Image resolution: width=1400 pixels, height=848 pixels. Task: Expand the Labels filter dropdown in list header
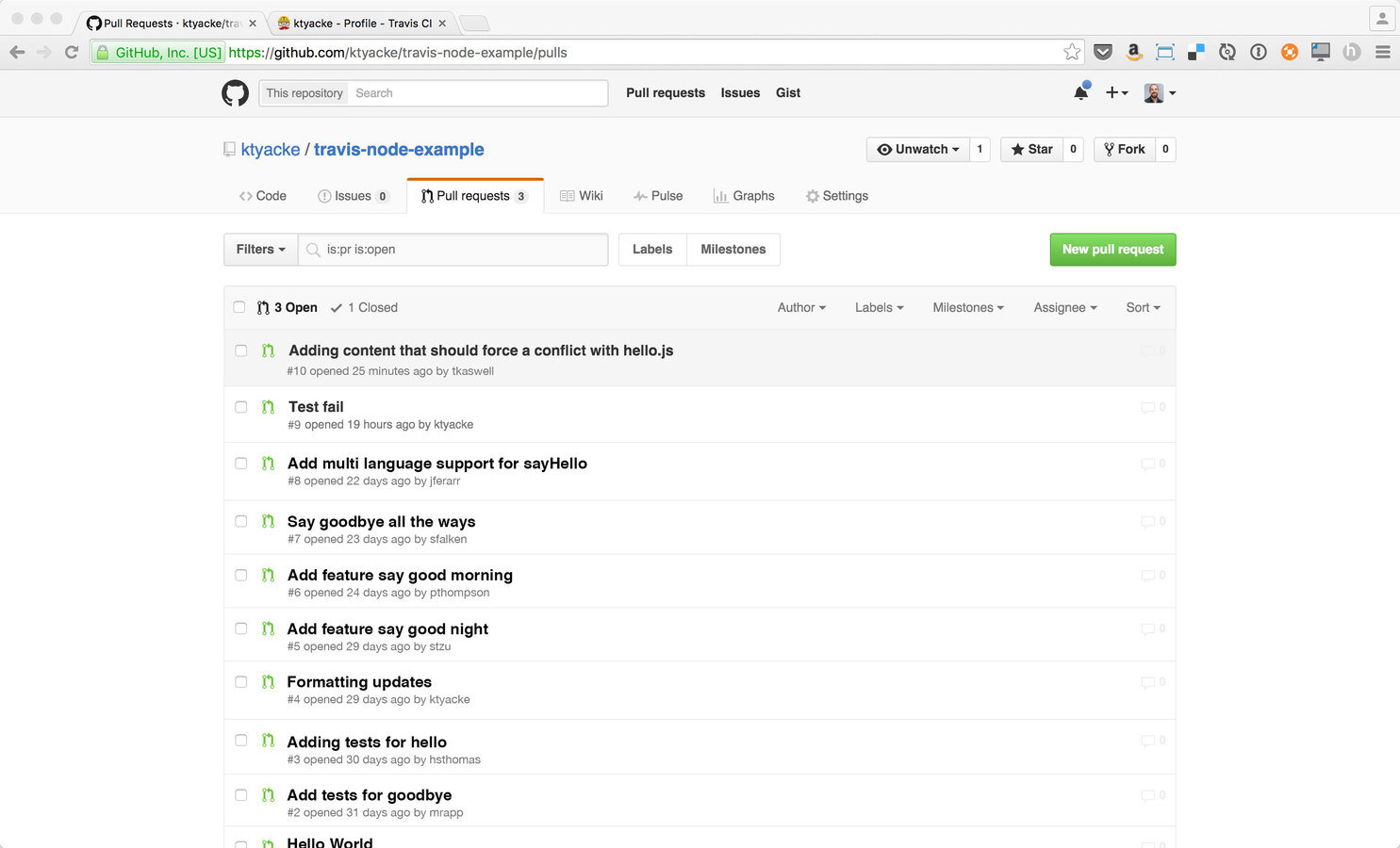click(880, 307)
